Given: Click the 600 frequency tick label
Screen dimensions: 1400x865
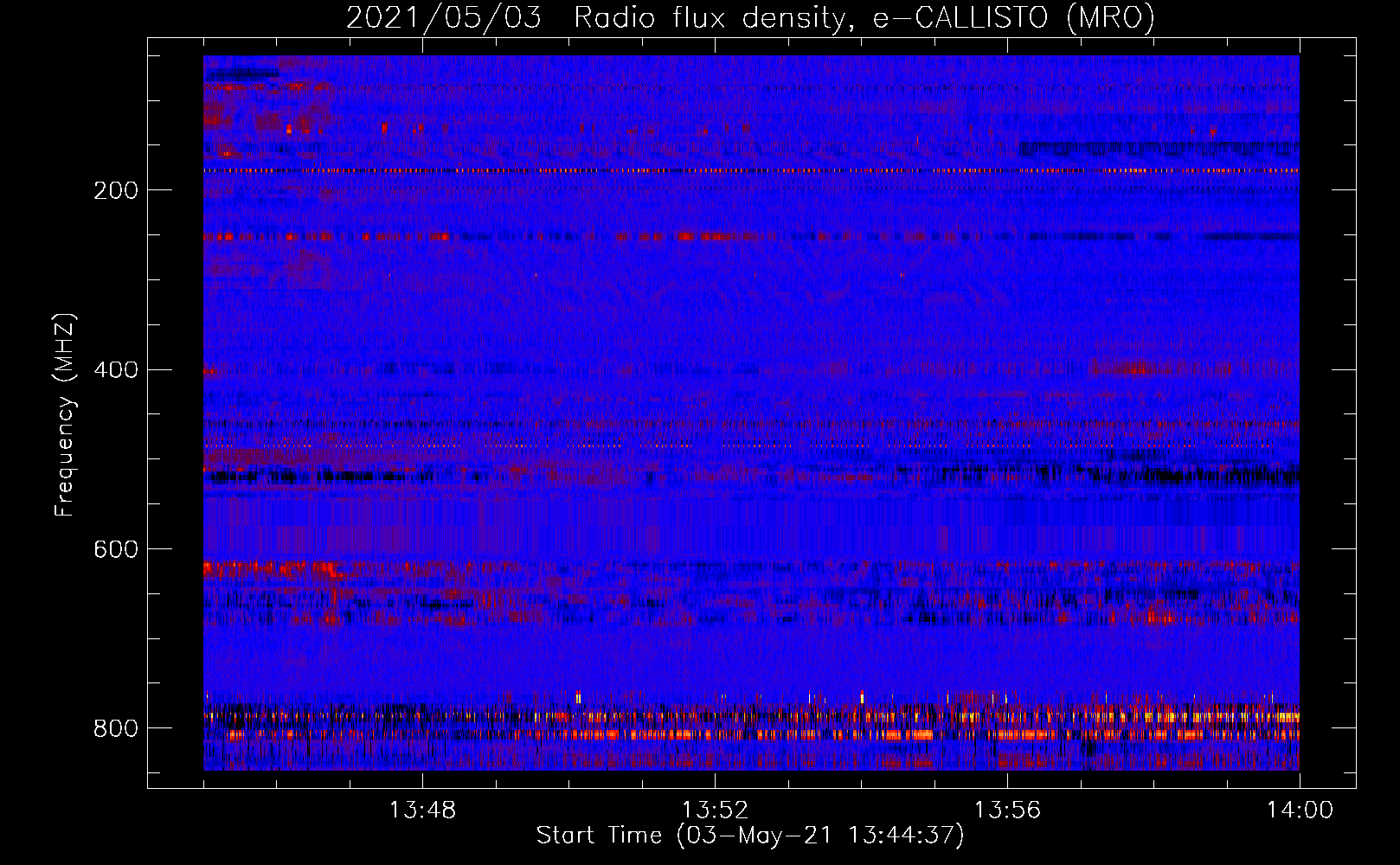Looking at the screenshot, I should (x=116, y=550).
